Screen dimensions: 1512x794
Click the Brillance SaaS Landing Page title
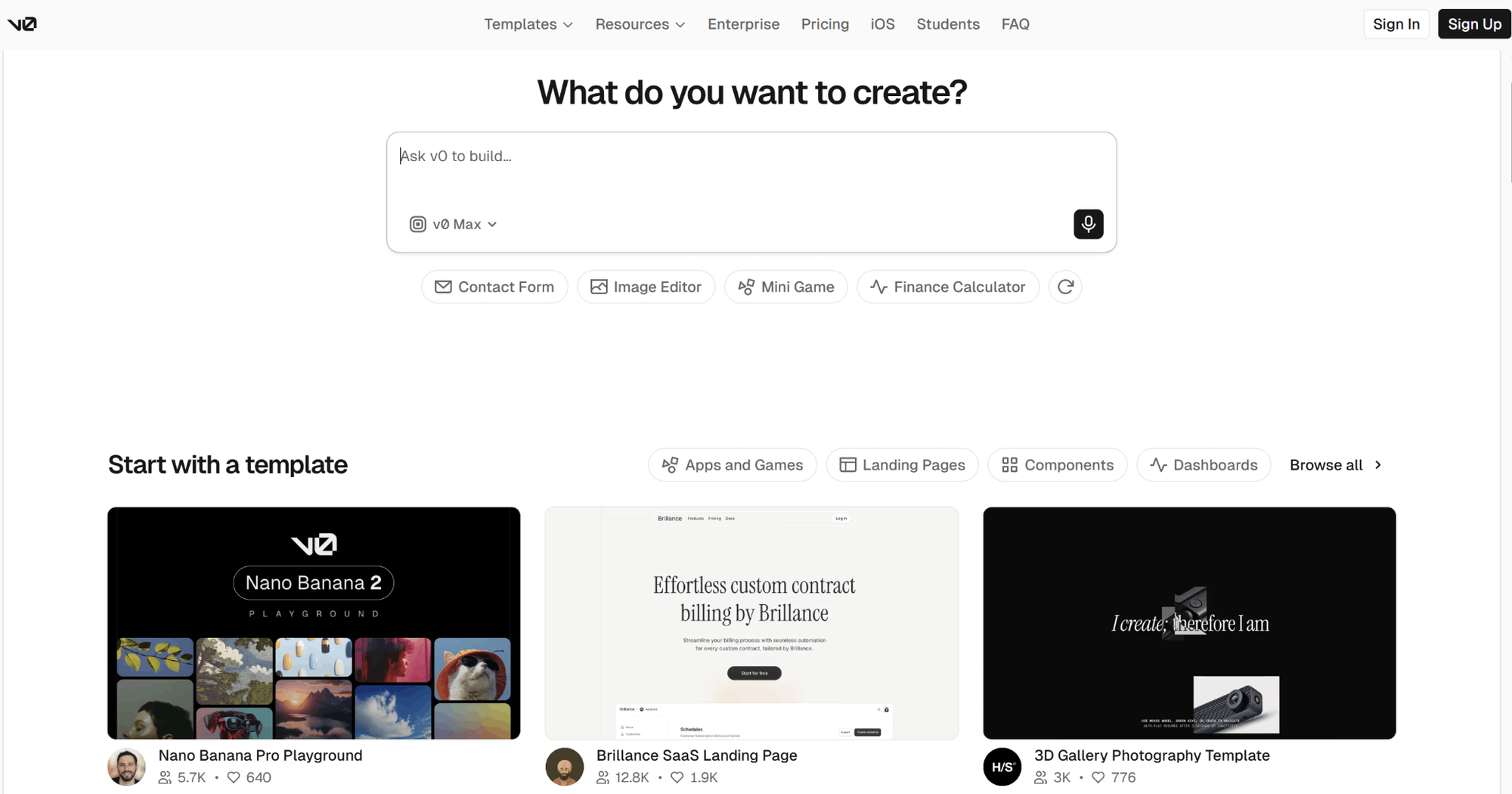tap(696, 755)
